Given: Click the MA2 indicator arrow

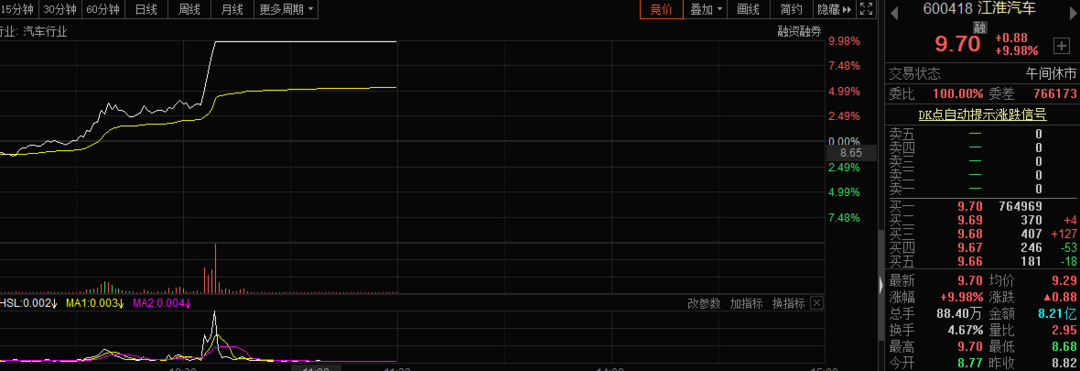Looking at the screenshot, I should [x=188, y=304].
